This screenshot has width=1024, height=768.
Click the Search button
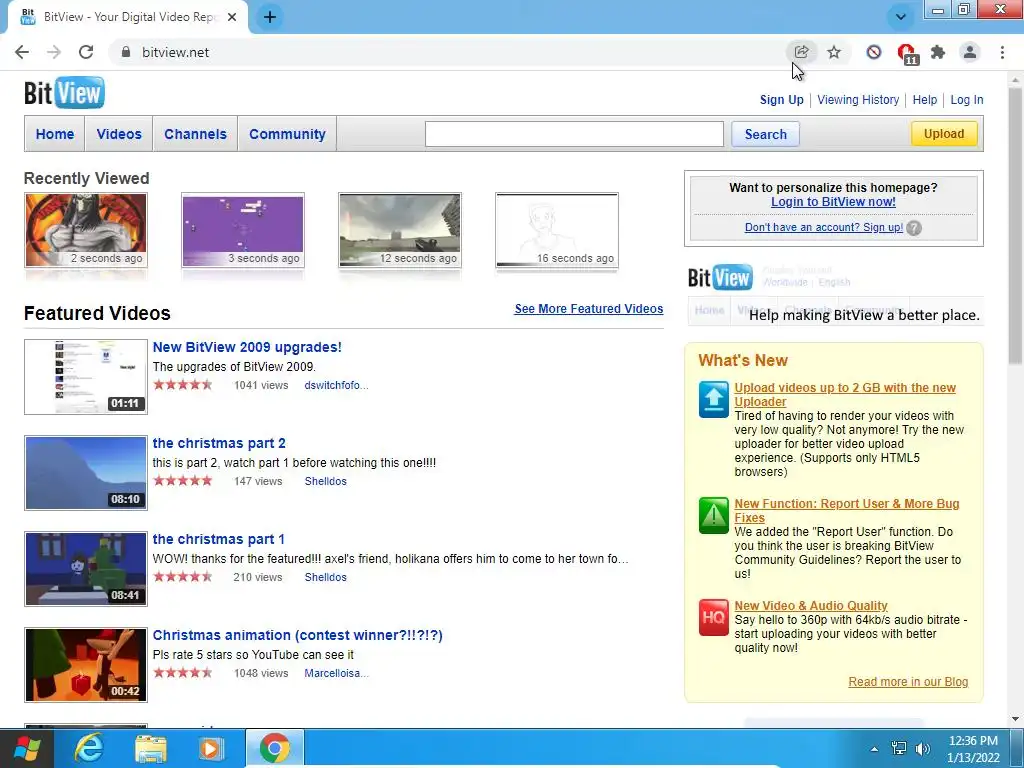click(x=765, y=134)
